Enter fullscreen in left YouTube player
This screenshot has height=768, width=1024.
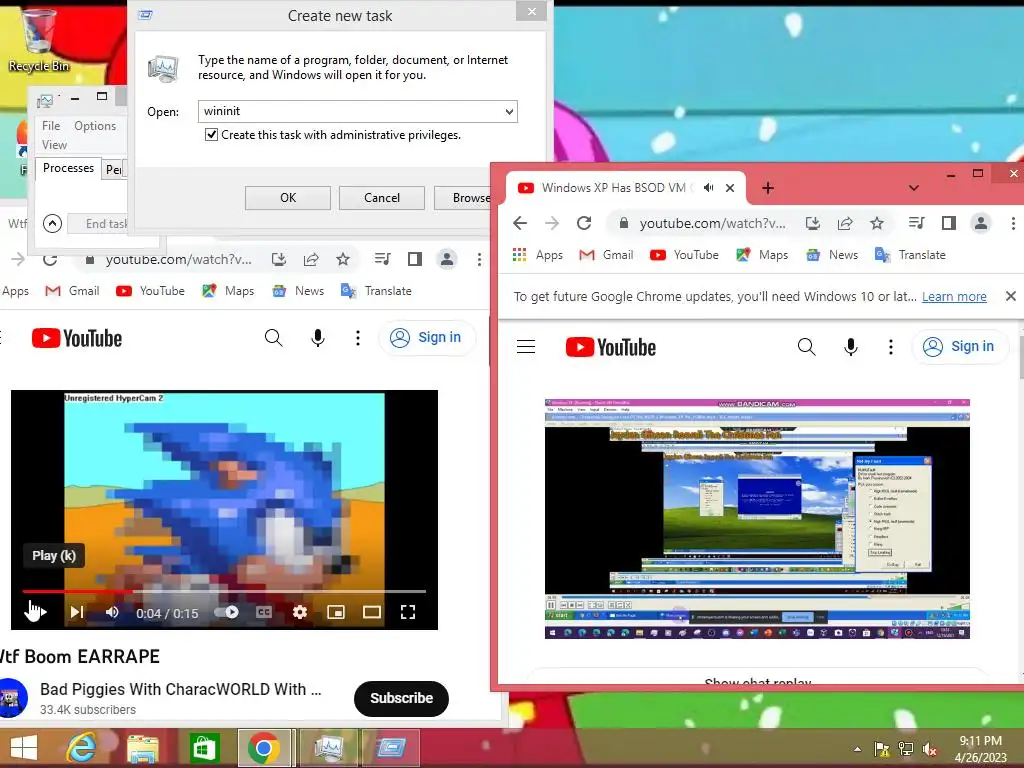click(x=408, y=612)
